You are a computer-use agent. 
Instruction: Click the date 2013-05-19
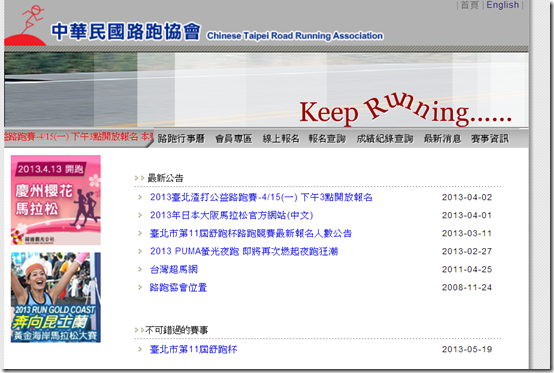pyautogui.click(x=467, y=349)
